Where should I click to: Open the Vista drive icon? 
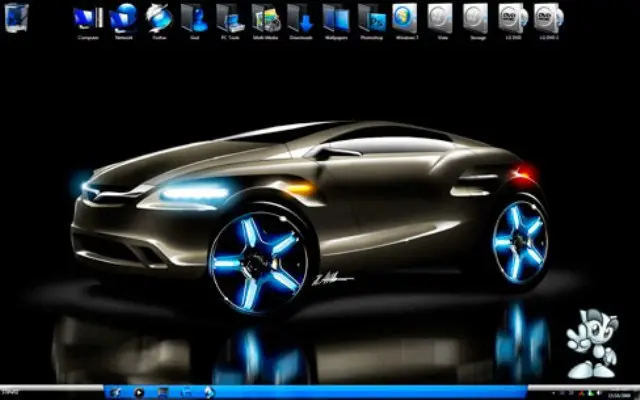point(442,21)
